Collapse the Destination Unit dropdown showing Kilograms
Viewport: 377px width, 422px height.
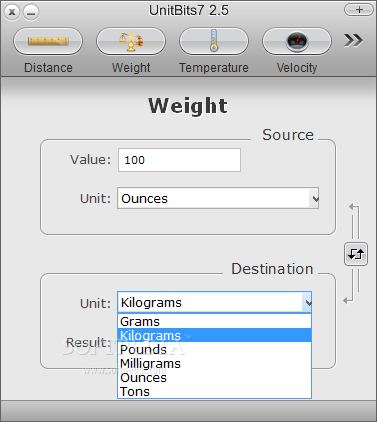(214, 302)
